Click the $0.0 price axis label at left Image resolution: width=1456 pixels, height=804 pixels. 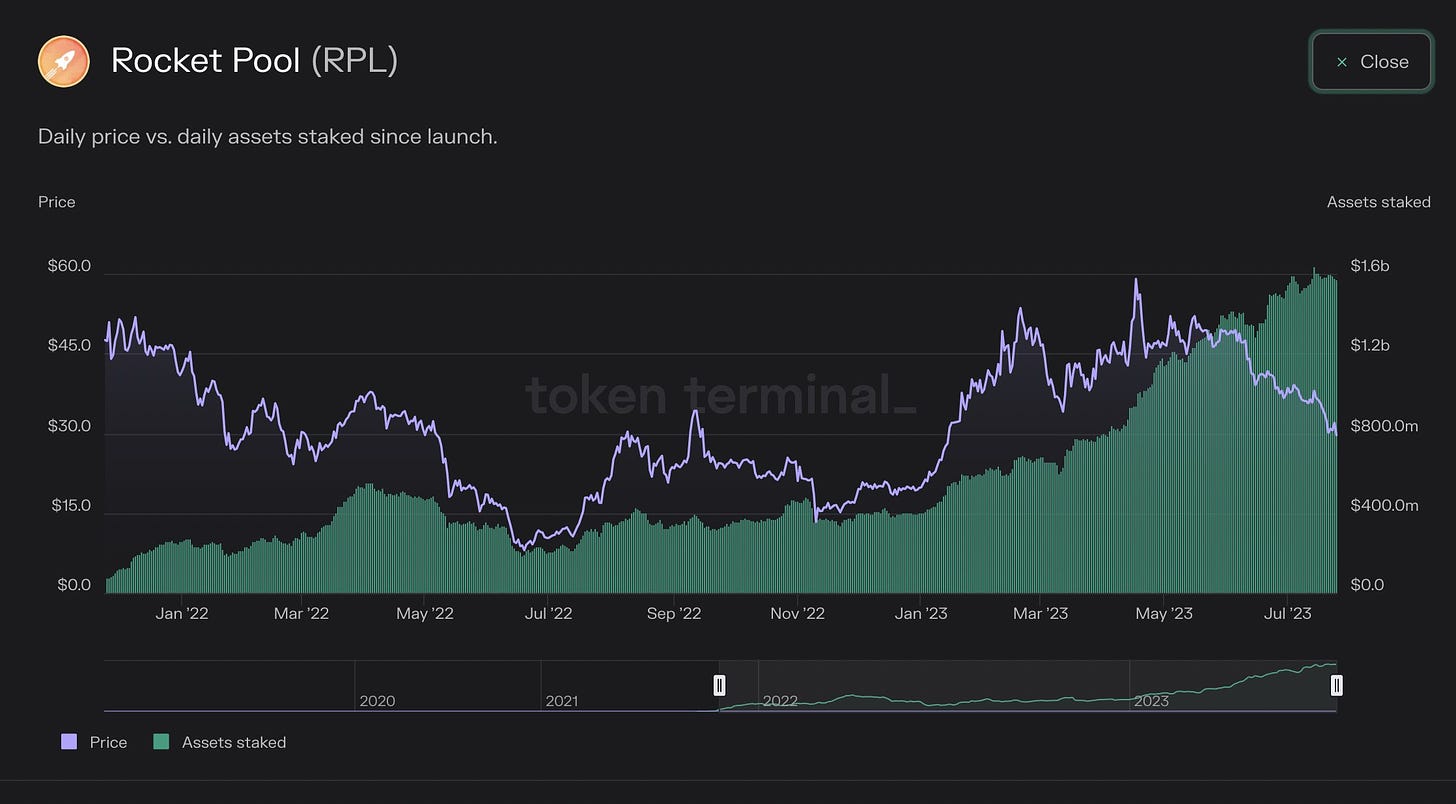click(73, 585)
